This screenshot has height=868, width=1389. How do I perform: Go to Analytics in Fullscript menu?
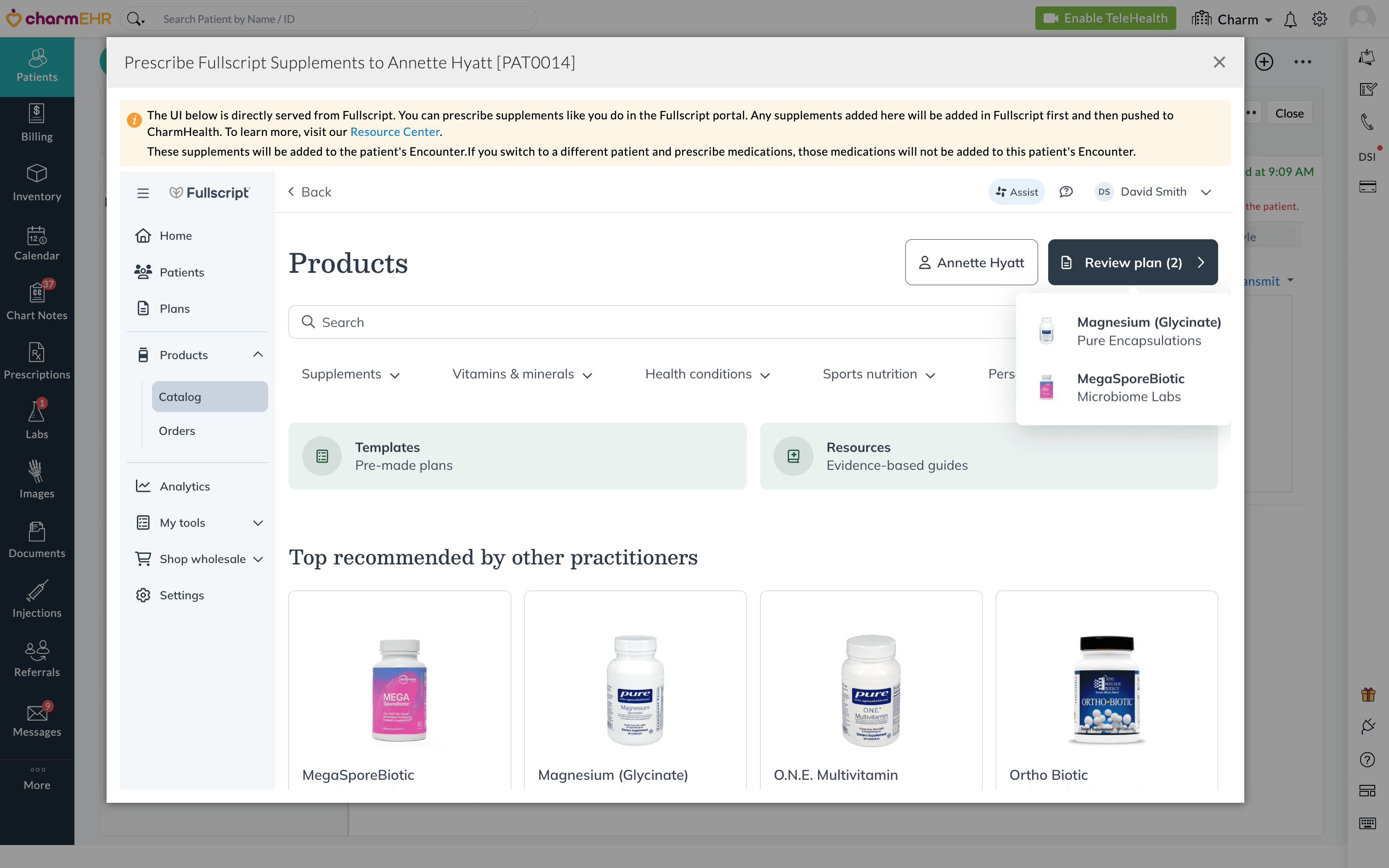(184, 486)
